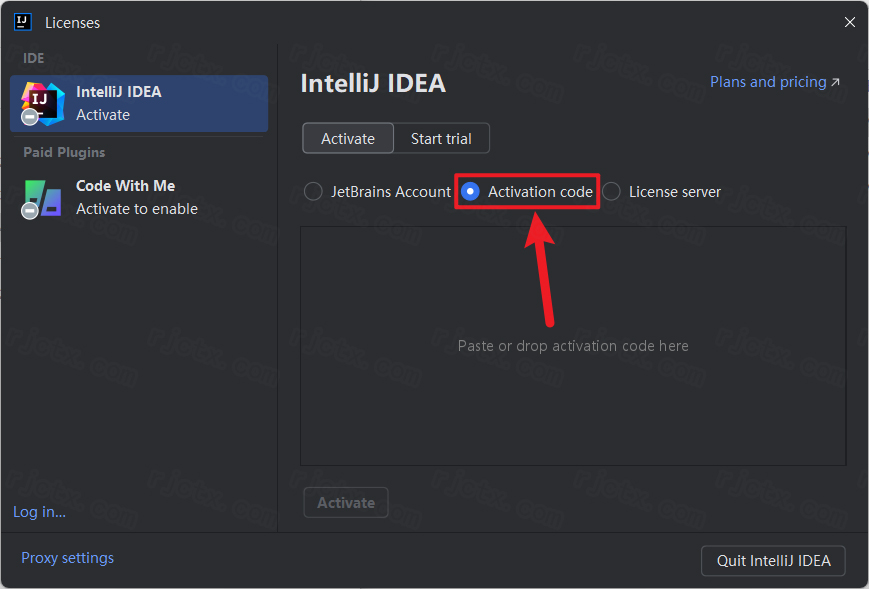This screenshot has width=869, height=589.
Task: Open Proxy settings
Action: [67, 558]
